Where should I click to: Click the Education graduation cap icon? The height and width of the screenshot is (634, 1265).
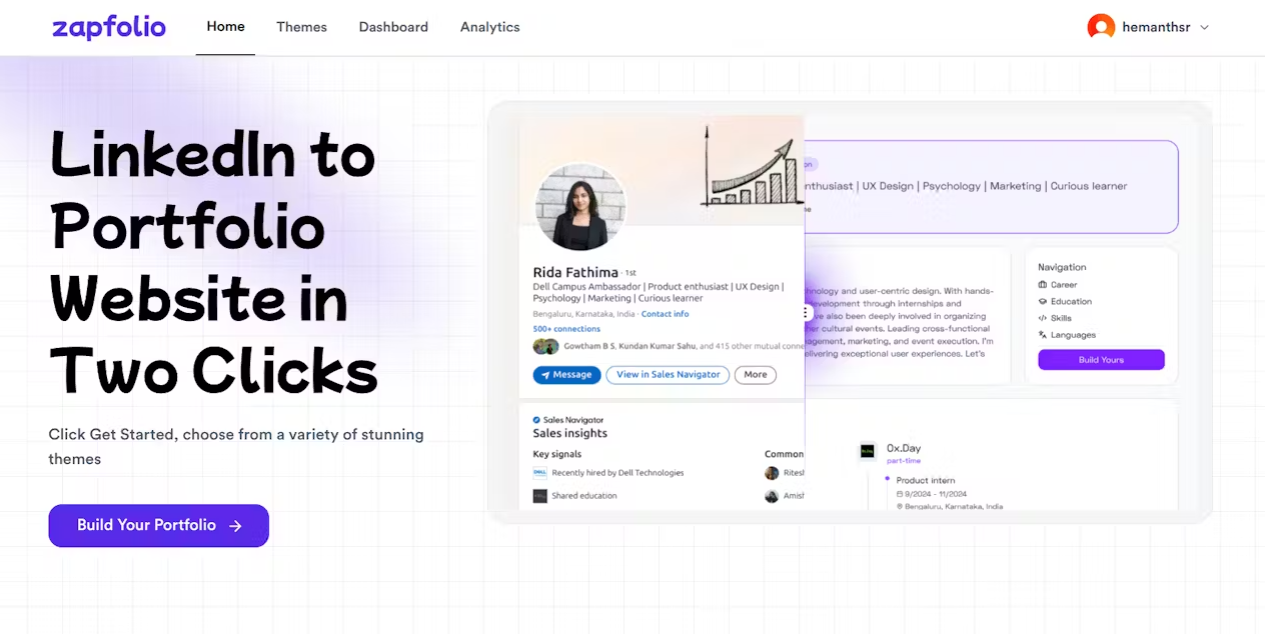pos(1043,302)
